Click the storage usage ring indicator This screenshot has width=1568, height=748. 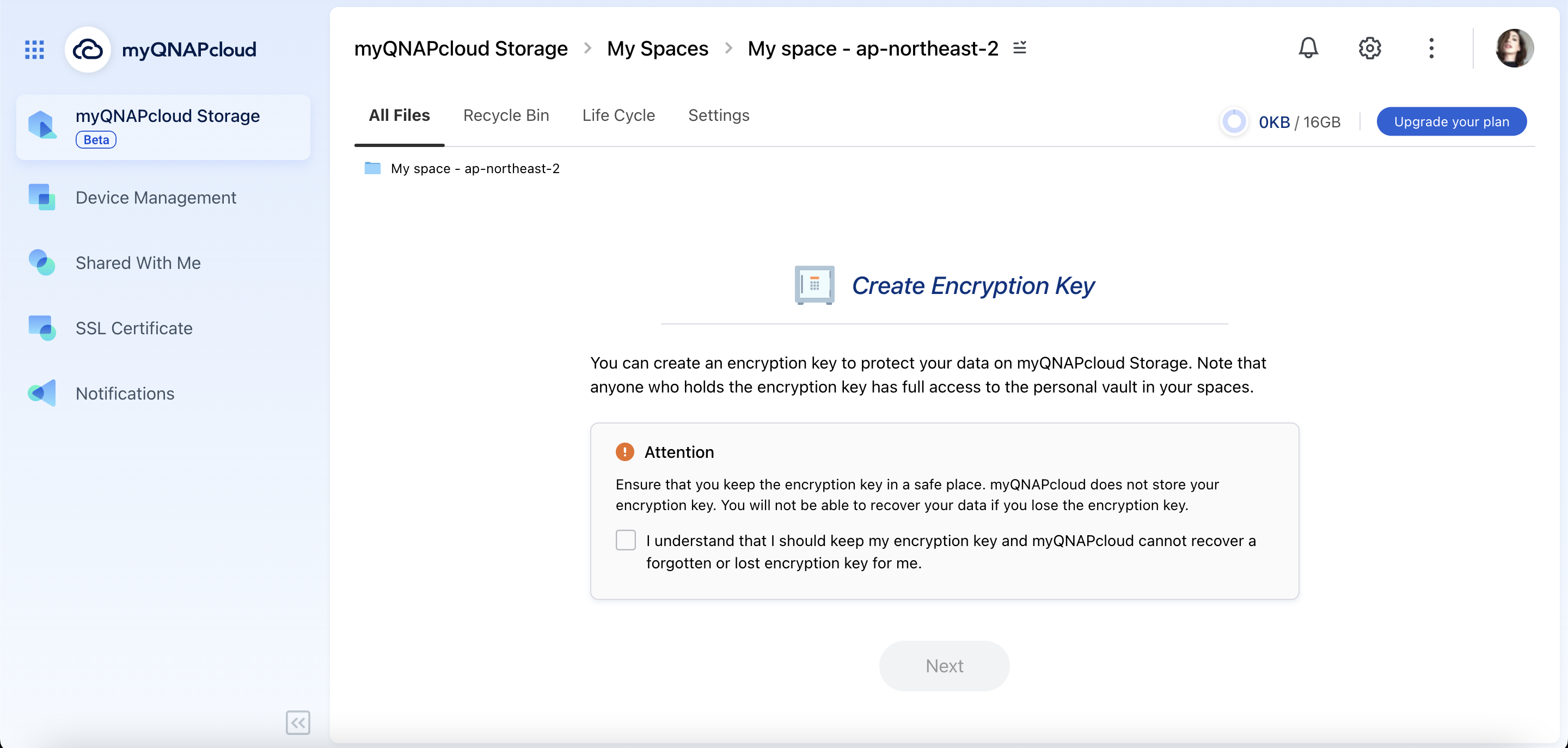(x=1234, y=122)
